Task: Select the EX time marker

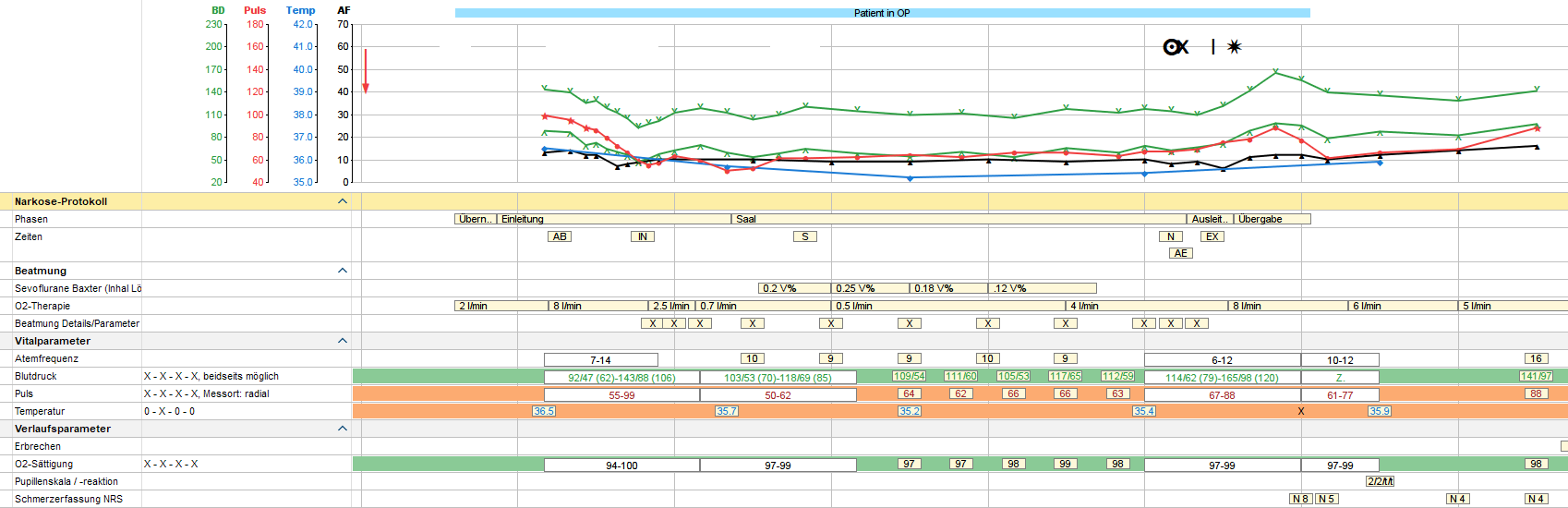Action: 1212,236
